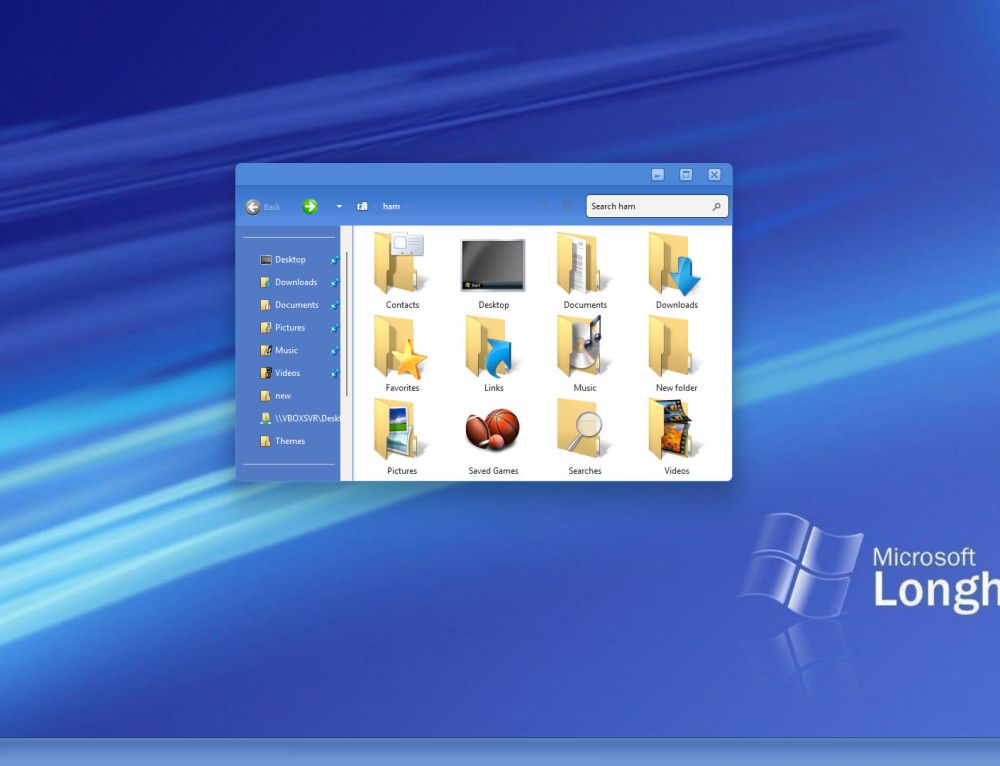Click the magnifier icon in search box

point(716,207)
